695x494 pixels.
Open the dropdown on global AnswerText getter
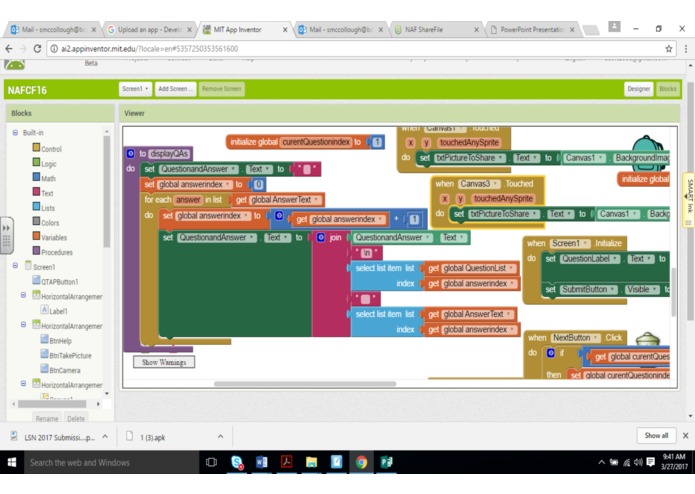click(x=316, y=200)
